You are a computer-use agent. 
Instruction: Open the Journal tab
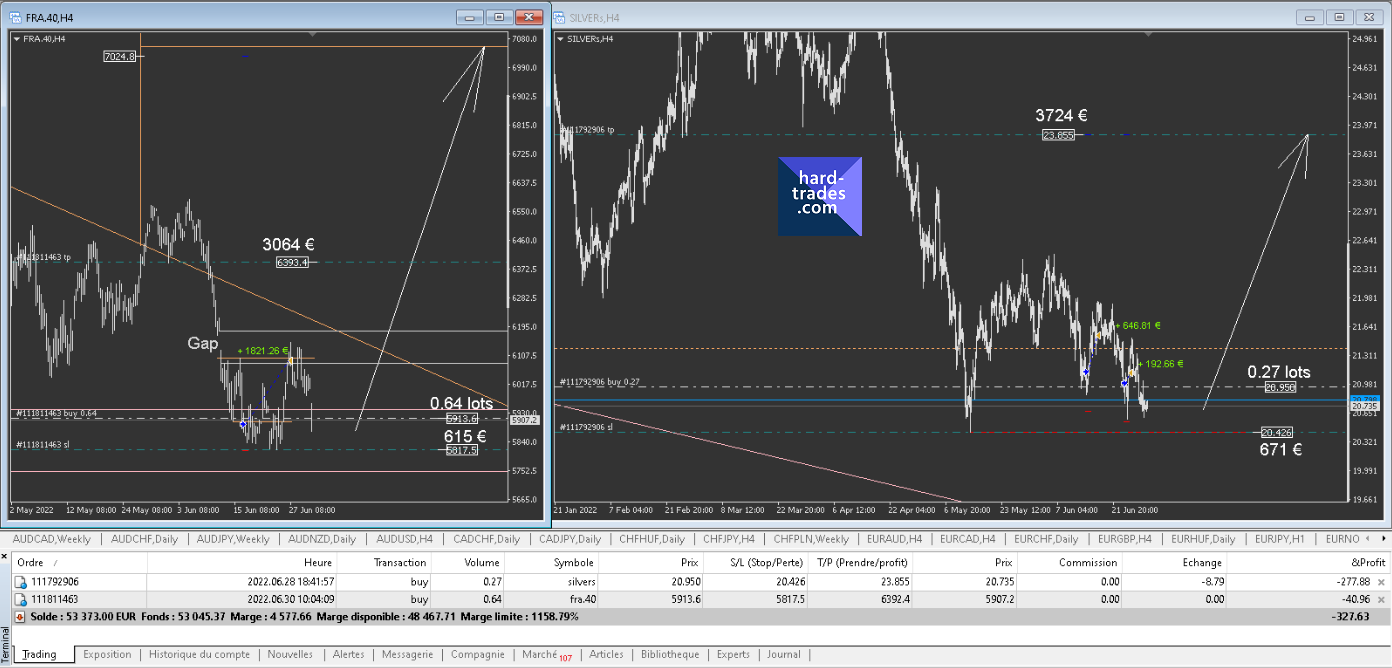pos(784,655)
